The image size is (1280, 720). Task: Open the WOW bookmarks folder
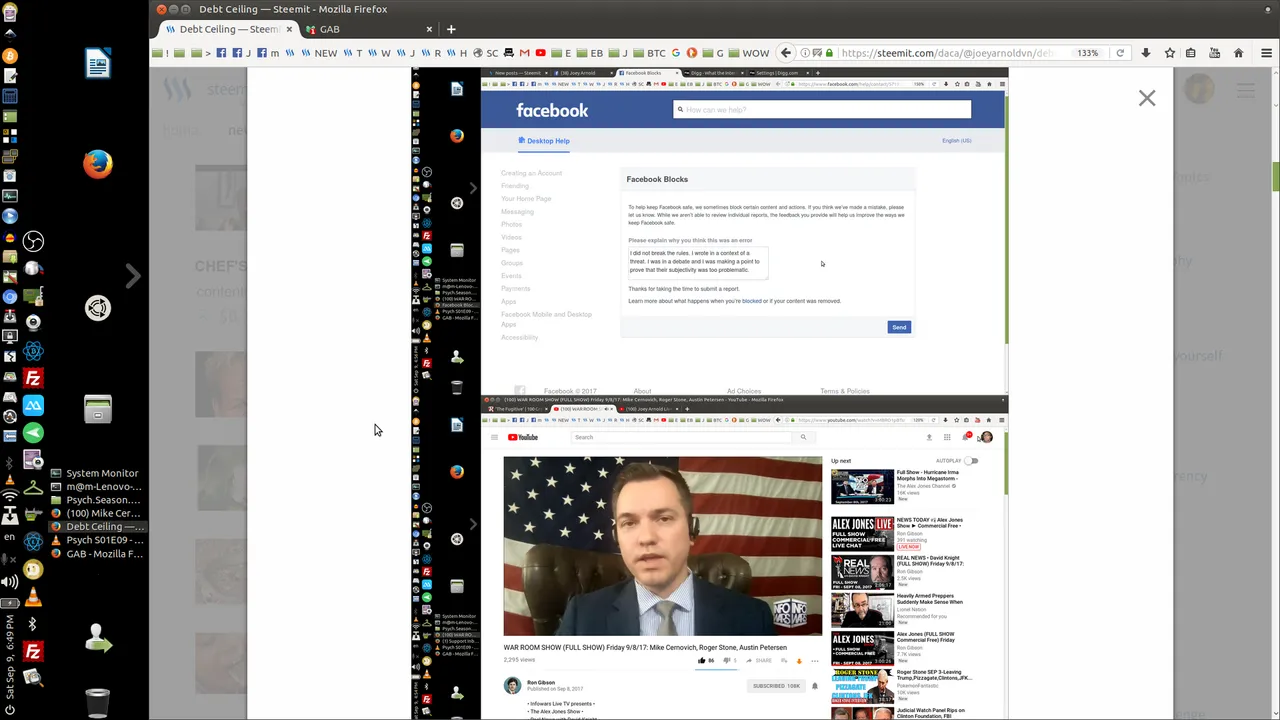pos(749,53)
